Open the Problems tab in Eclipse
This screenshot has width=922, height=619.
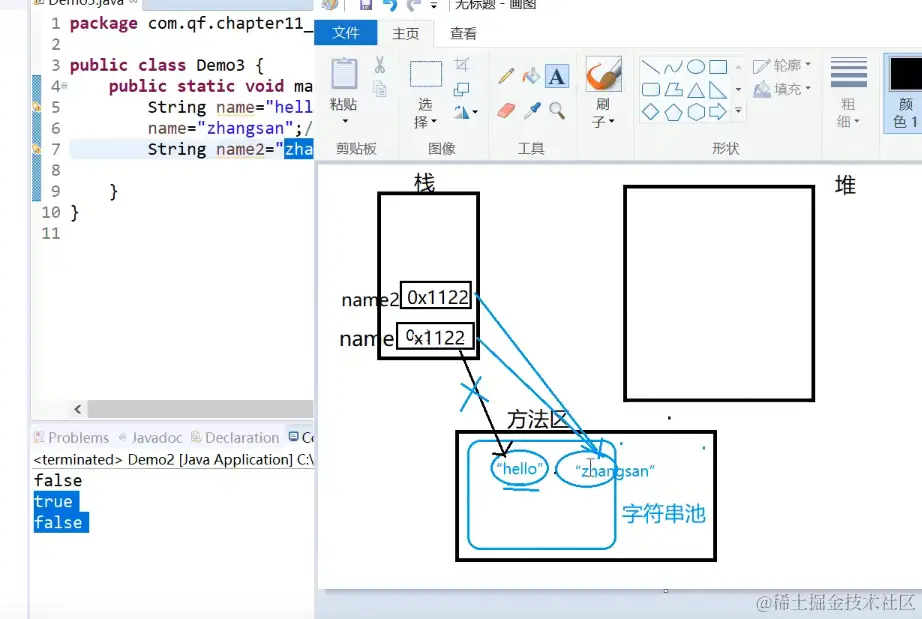[71, 438]
